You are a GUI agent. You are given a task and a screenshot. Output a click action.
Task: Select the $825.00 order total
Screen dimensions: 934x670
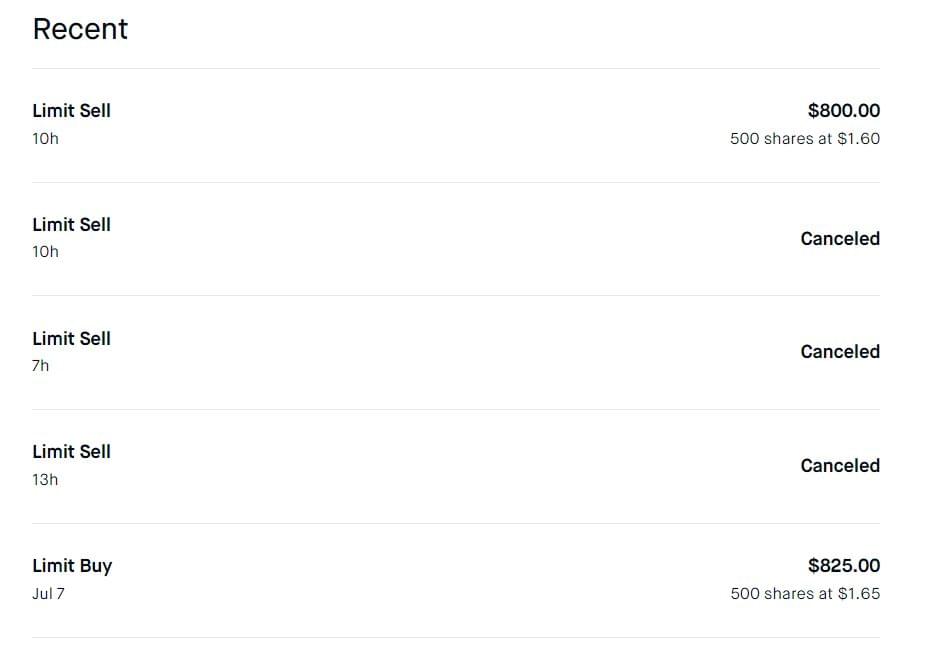(843, 566)
